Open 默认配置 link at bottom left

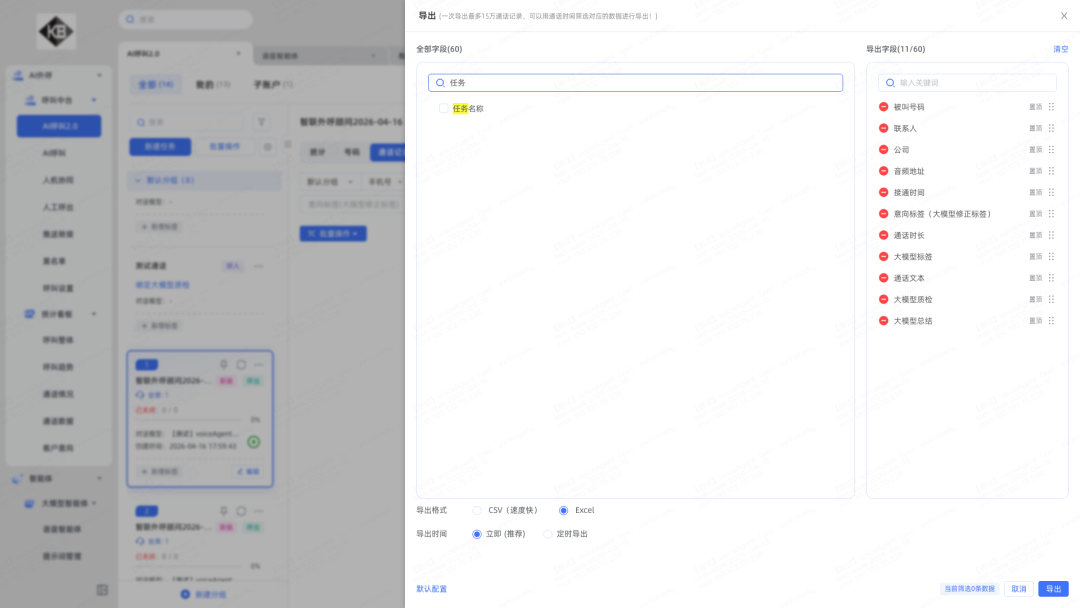(432, 589)
